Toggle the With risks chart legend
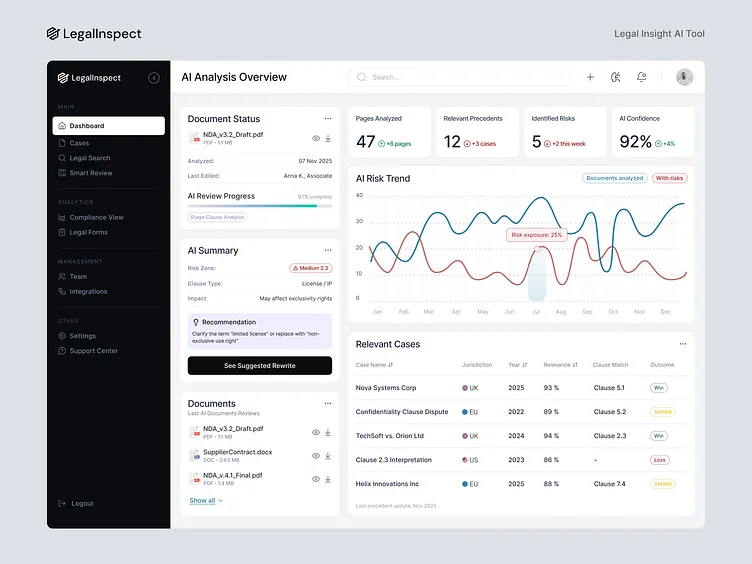 [x=670, y=178]
